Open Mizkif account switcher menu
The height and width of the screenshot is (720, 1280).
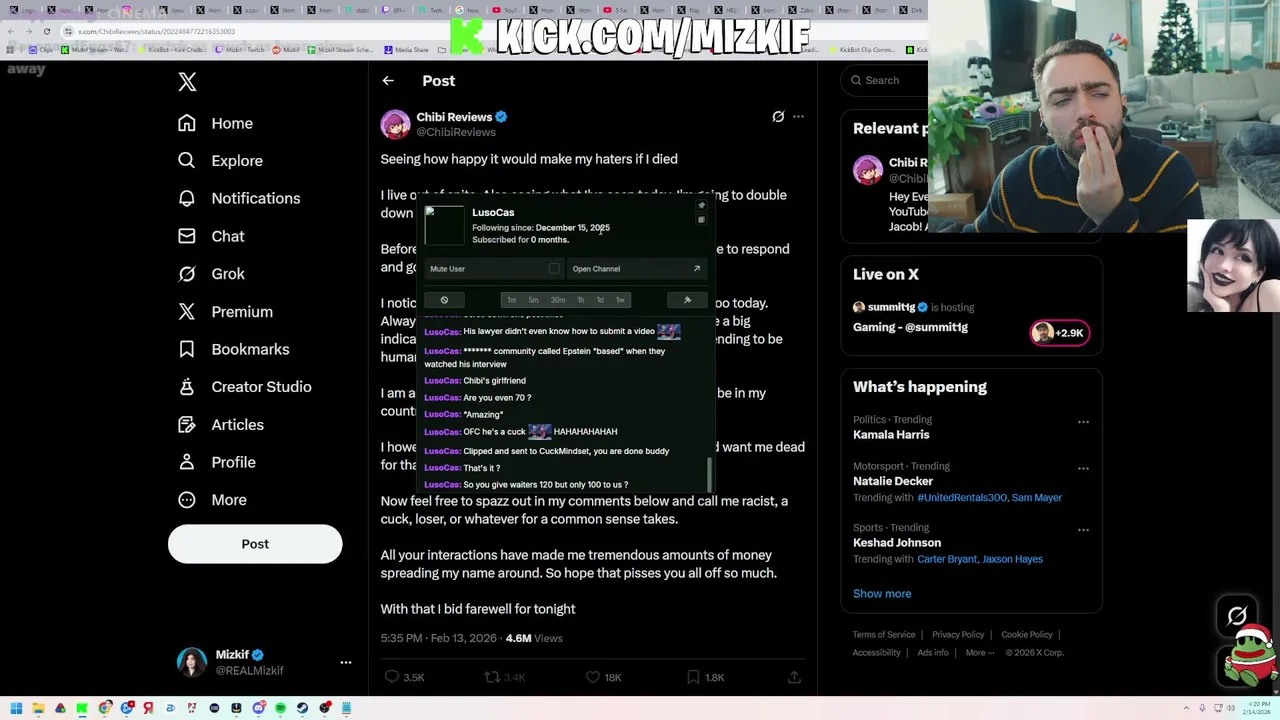click(346, 662)
